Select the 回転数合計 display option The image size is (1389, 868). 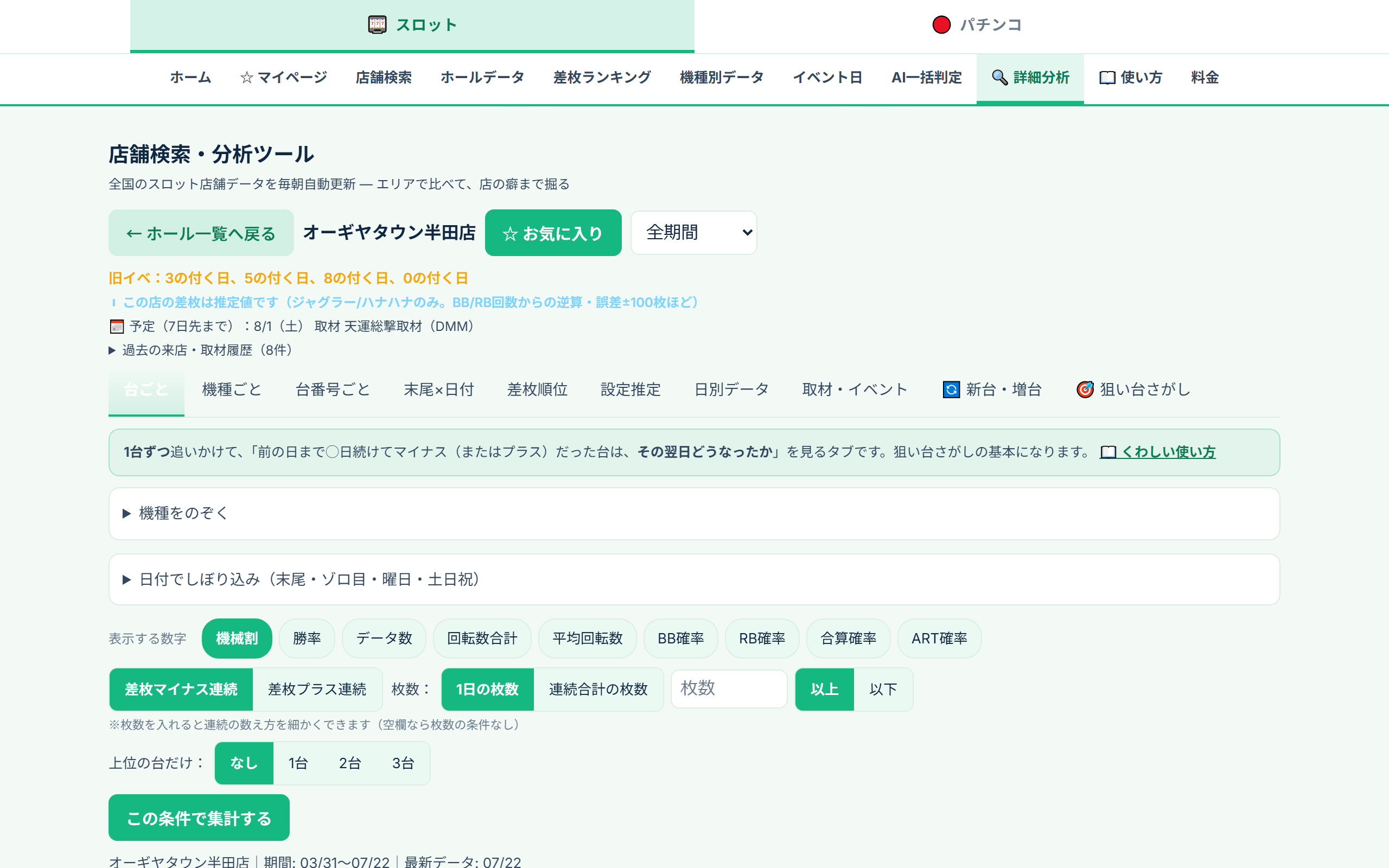tap(482, 639)
